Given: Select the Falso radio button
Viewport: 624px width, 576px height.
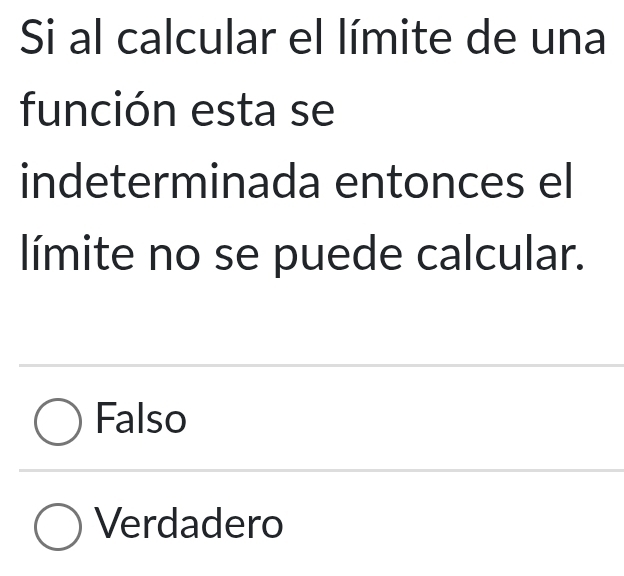Looking at the screenshot, I should click(x=58, y=422).
